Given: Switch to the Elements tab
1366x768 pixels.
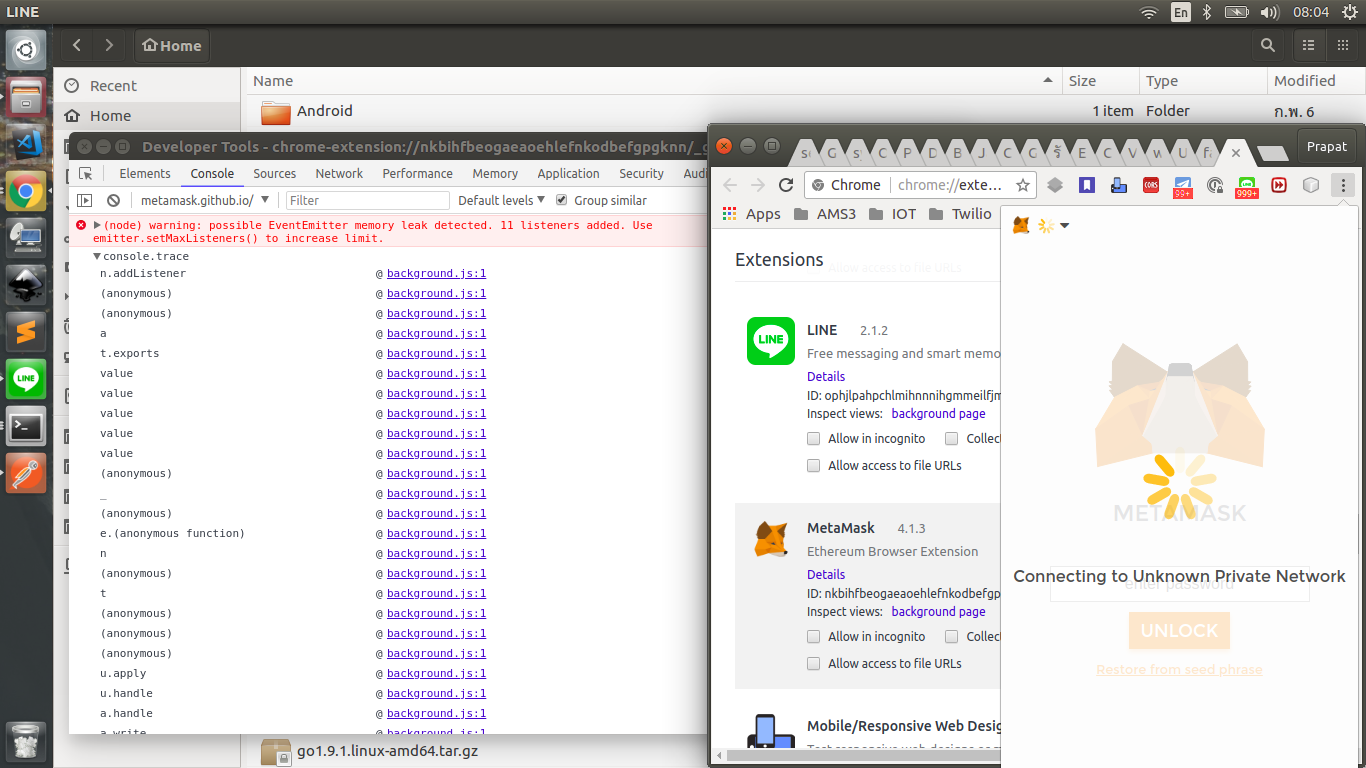Looking at the screenshot, I should (x=145, y=173).
